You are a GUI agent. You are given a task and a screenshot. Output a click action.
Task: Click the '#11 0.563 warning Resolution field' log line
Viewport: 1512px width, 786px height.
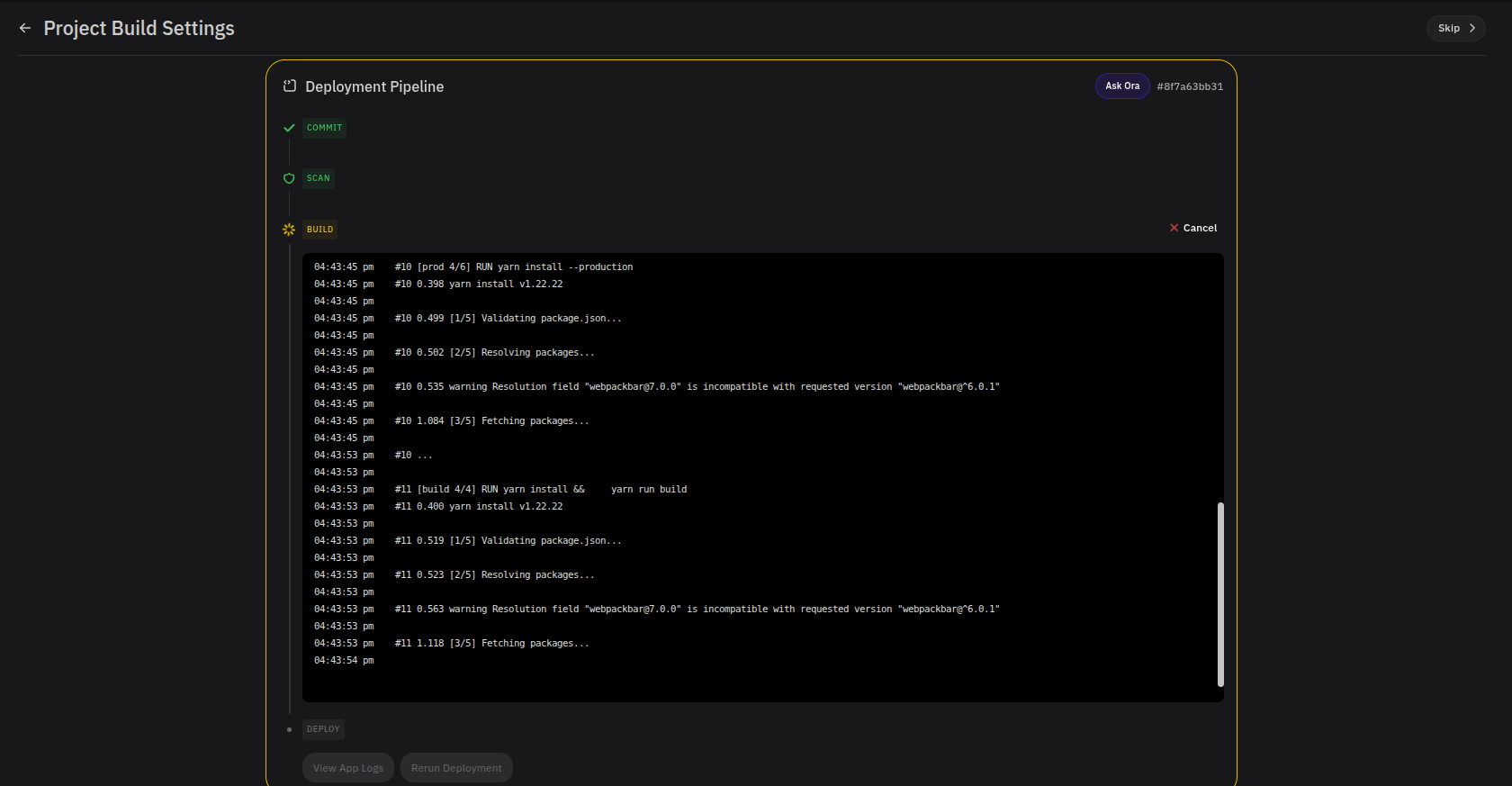pos(697,610)
